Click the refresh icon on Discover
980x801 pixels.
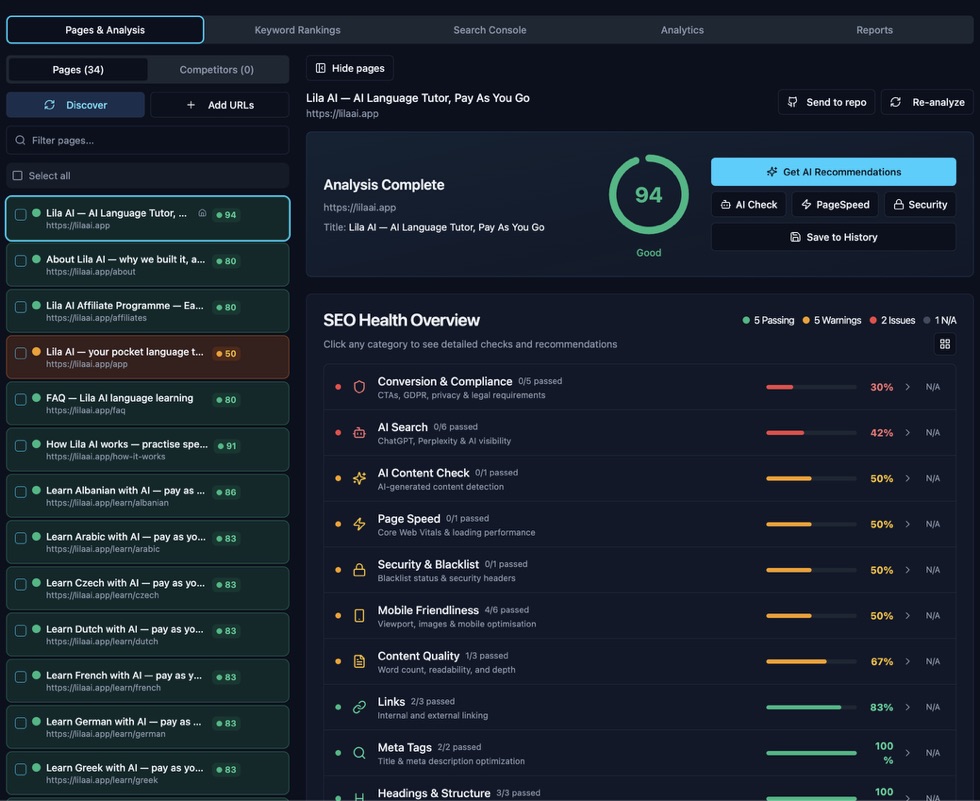tap(49, 105)
